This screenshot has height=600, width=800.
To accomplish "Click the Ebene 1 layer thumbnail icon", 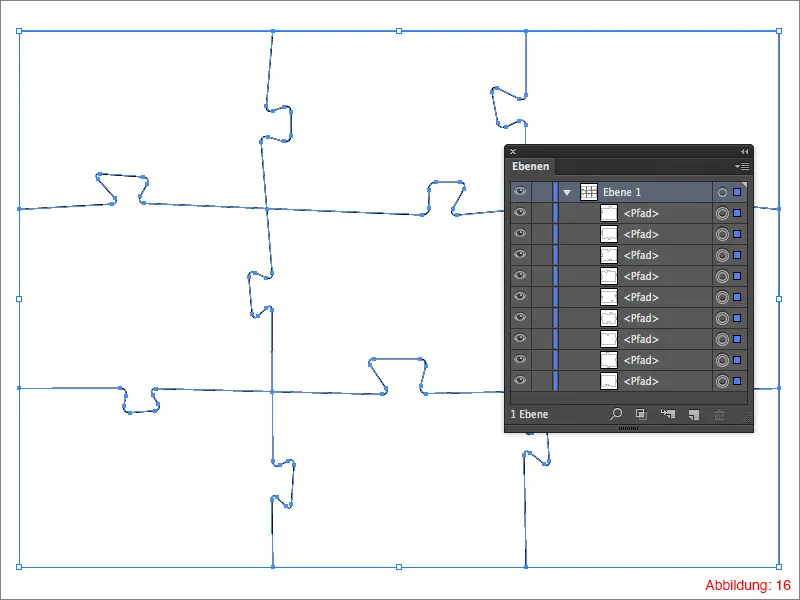I will [590, 191].
